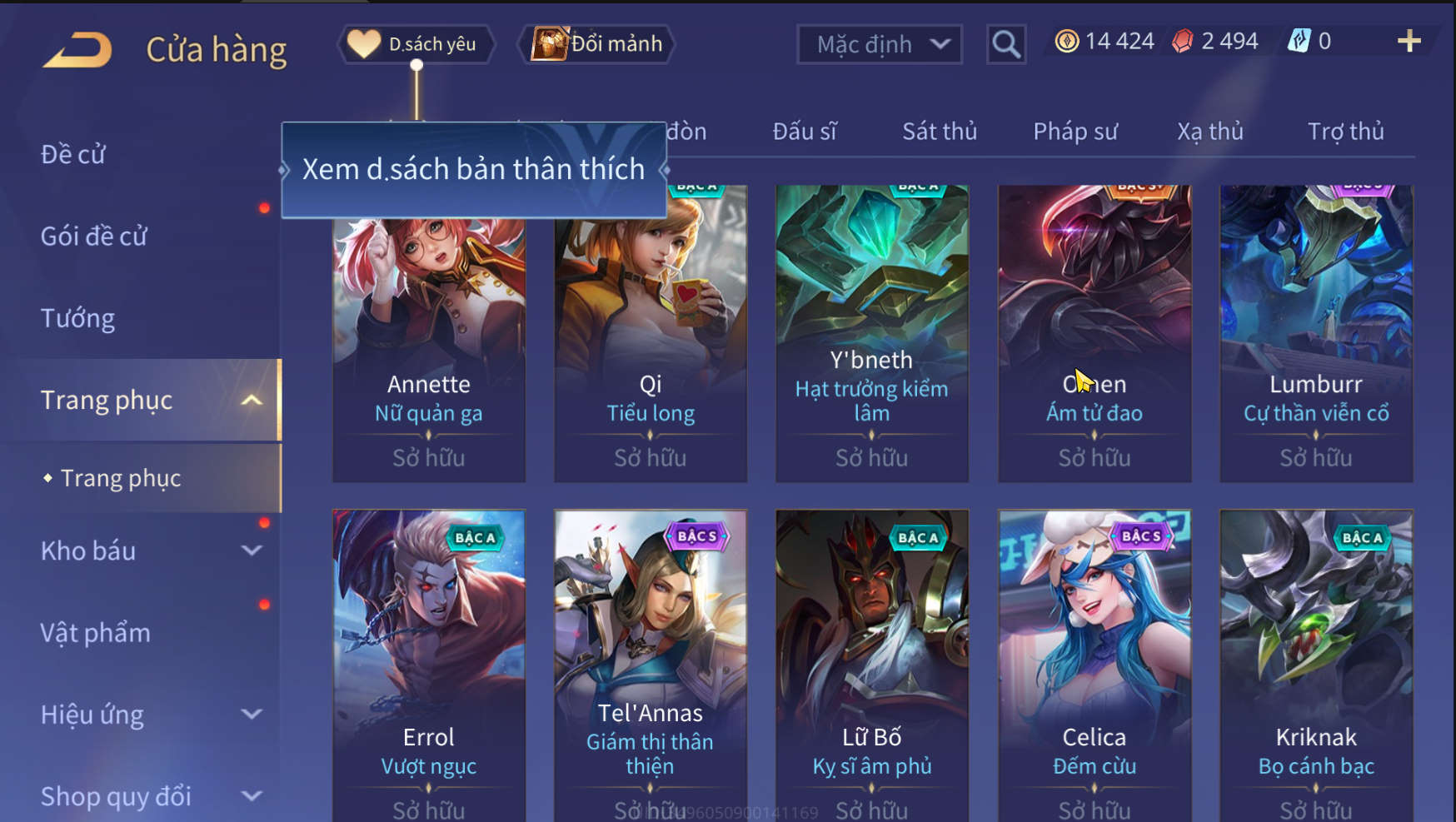Open the Tướng sidebar menu
The height and width of the screenshot is (822, 1456).
click(x=78, y=318)
